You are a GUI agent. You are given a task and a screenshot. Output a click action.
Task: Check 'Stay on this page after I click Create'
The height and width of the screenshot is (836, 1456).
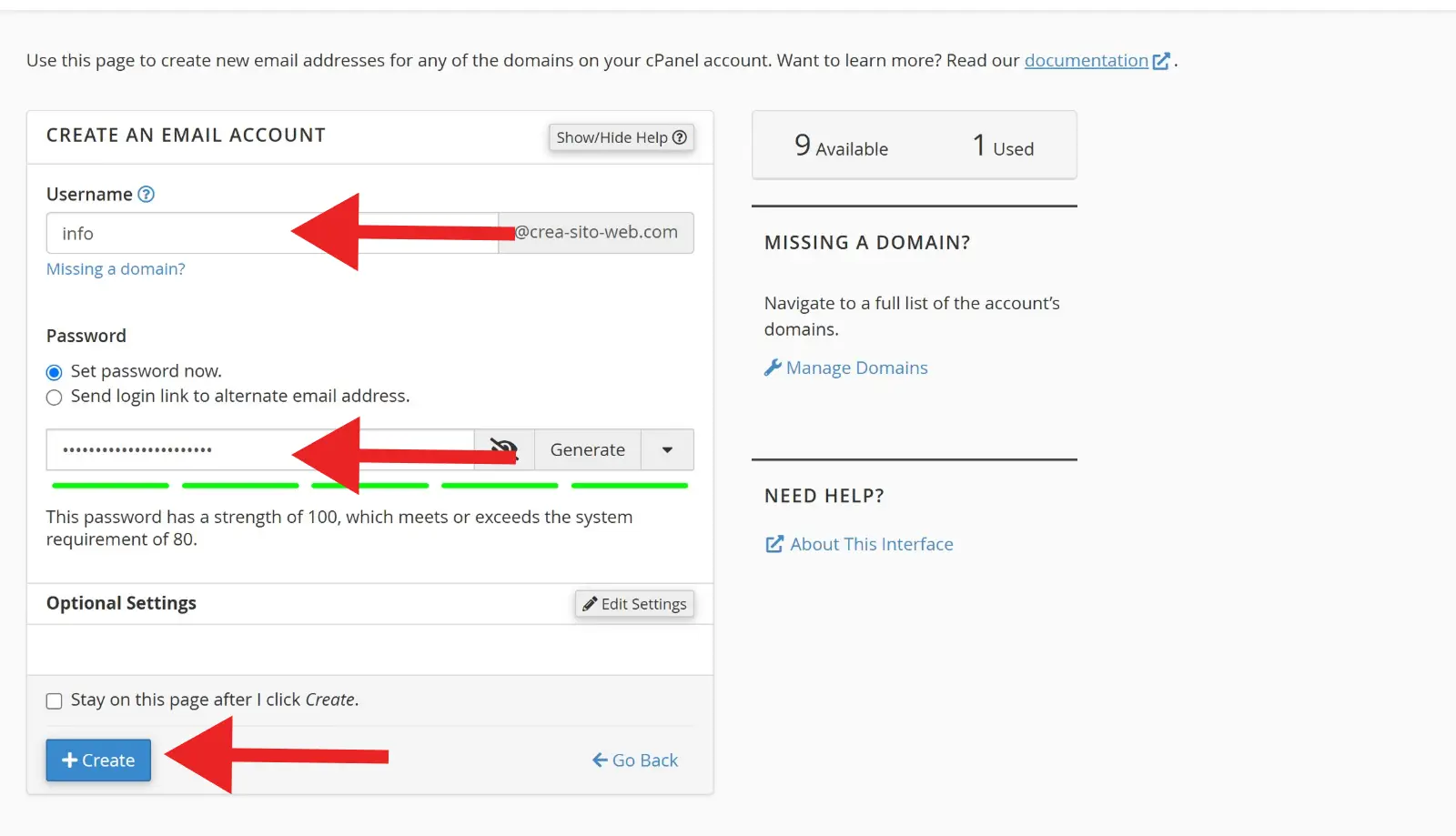pos(55,700)
